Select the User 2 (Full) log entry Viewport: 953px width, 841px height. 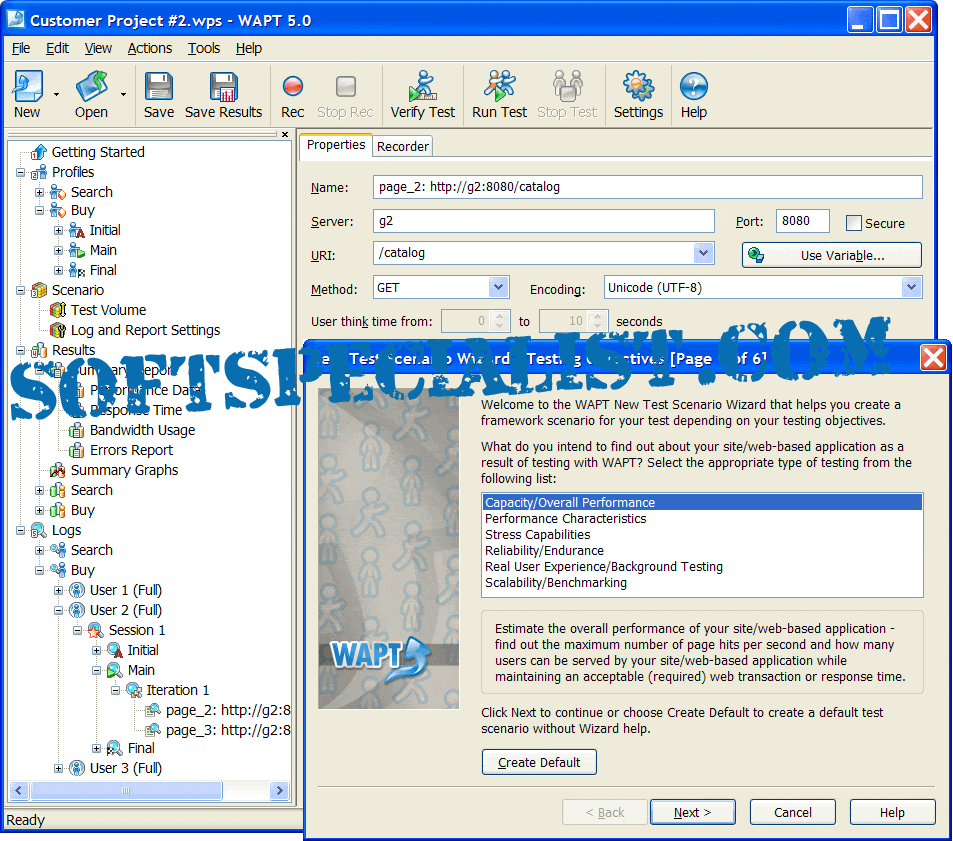click(126, 610)
